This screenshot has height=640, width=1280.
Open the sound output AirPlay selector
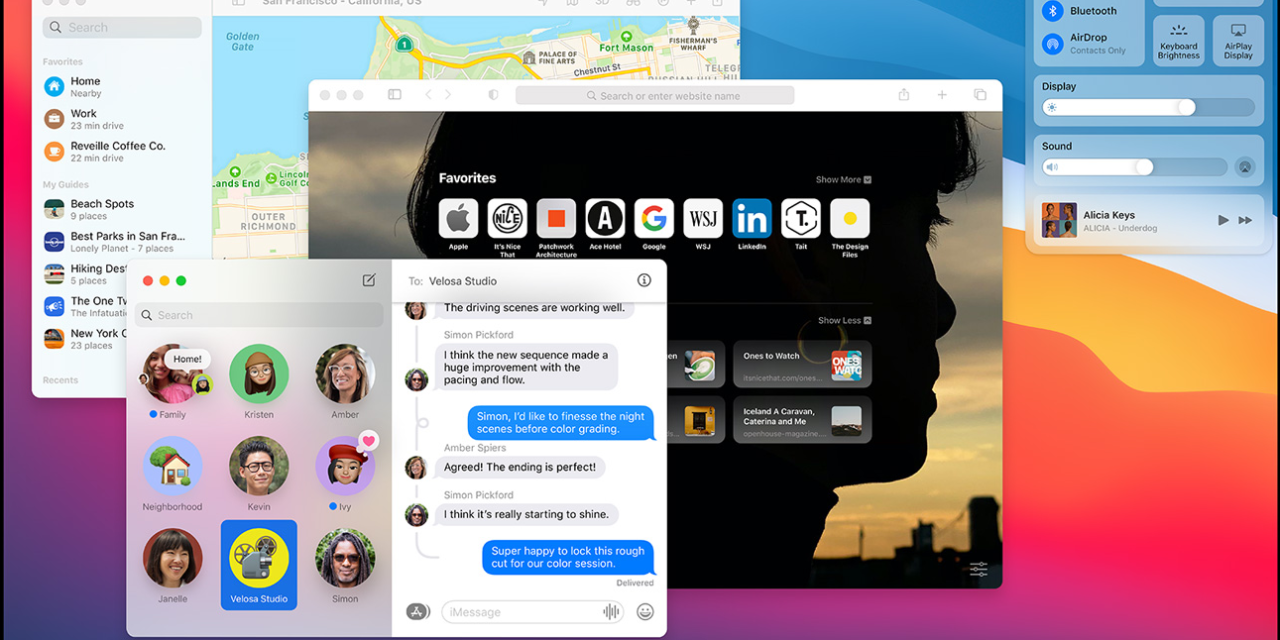point(1244,168)
